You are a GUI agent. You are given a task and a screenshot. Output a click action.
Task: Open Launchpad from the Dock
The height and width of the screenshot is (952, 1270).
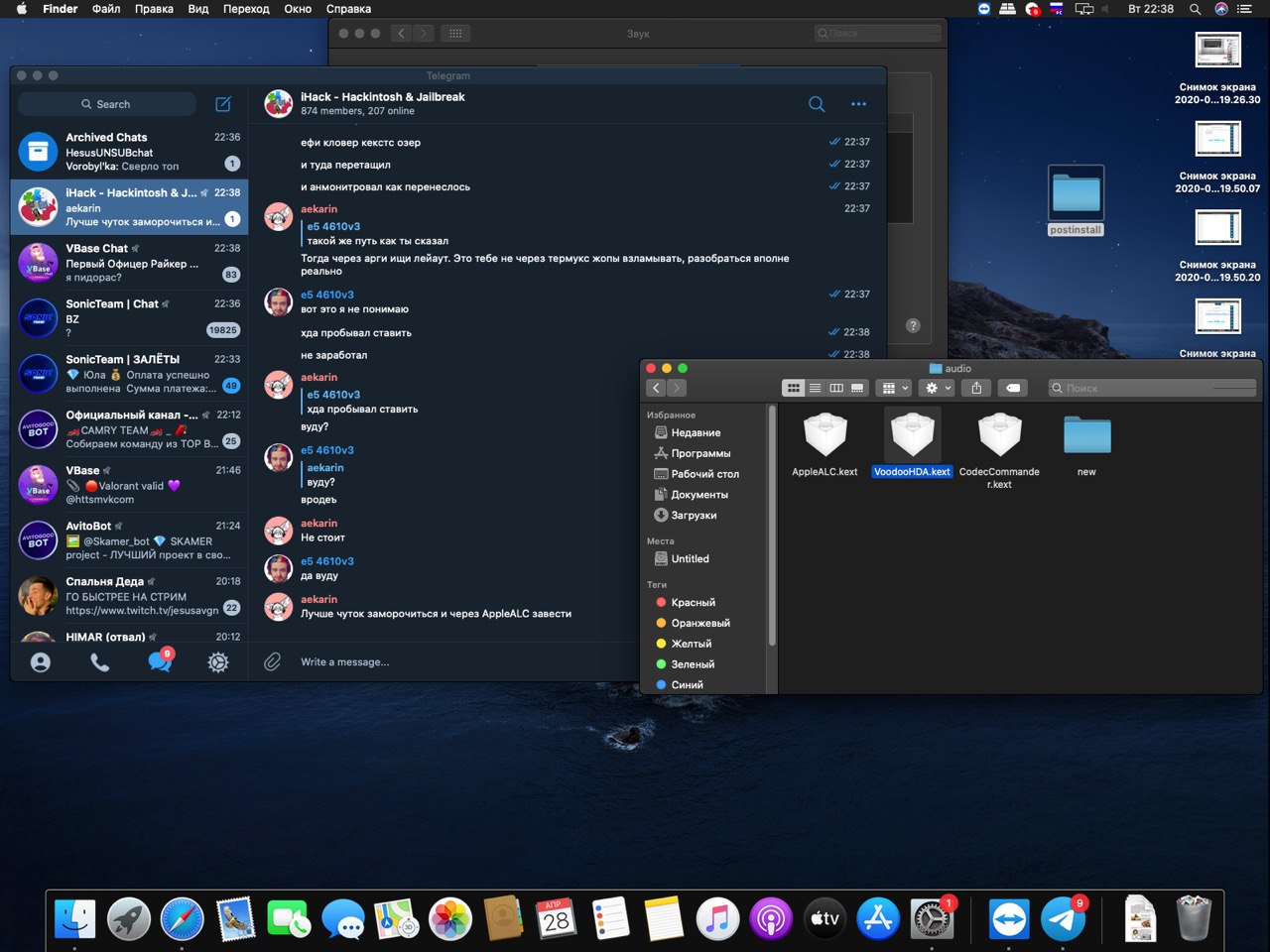pyautogui.click(x=129, y=919)
